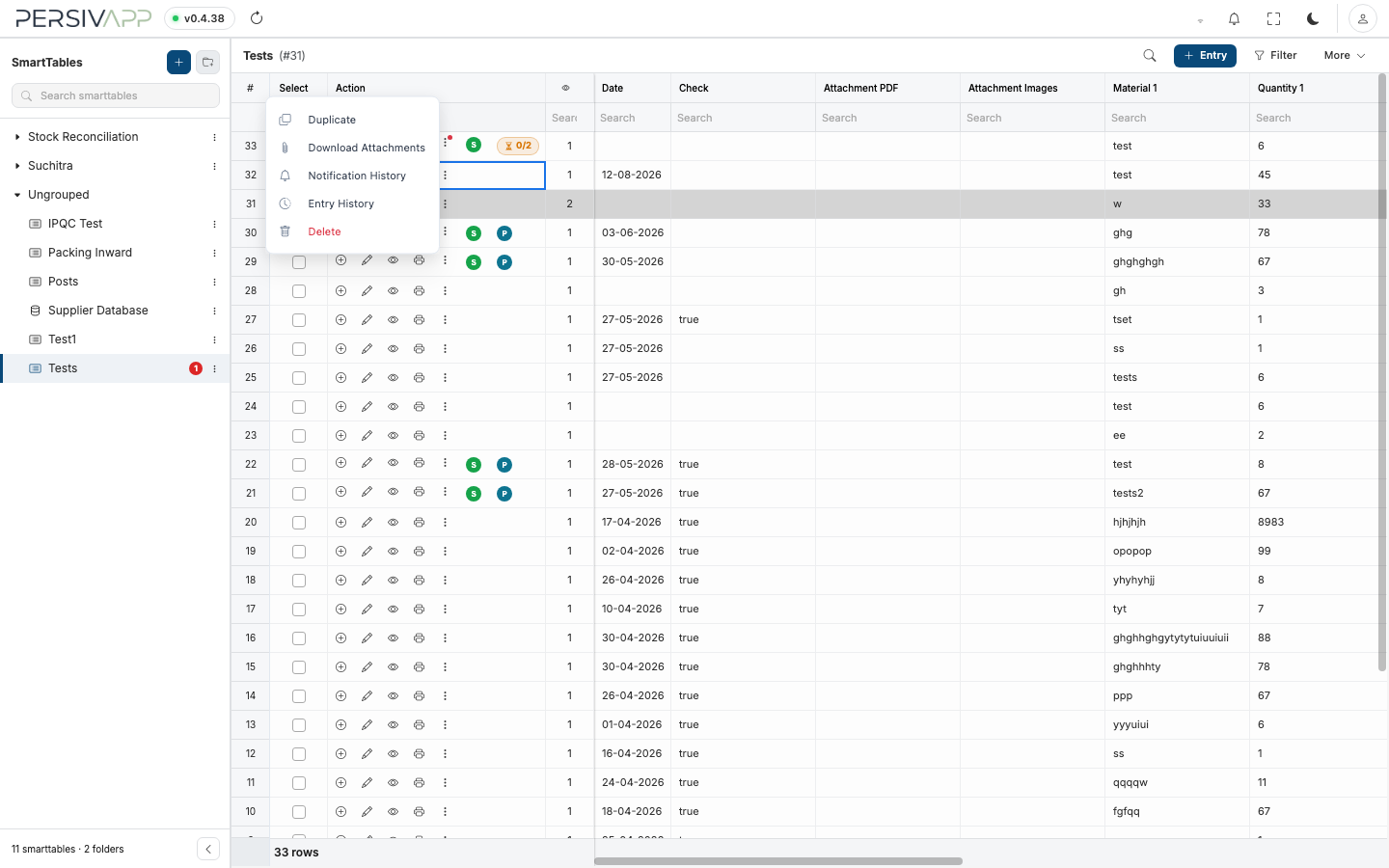Click the eye column header icon
Viewport: 1389px width, 868px height.
[x=565, y=88]
